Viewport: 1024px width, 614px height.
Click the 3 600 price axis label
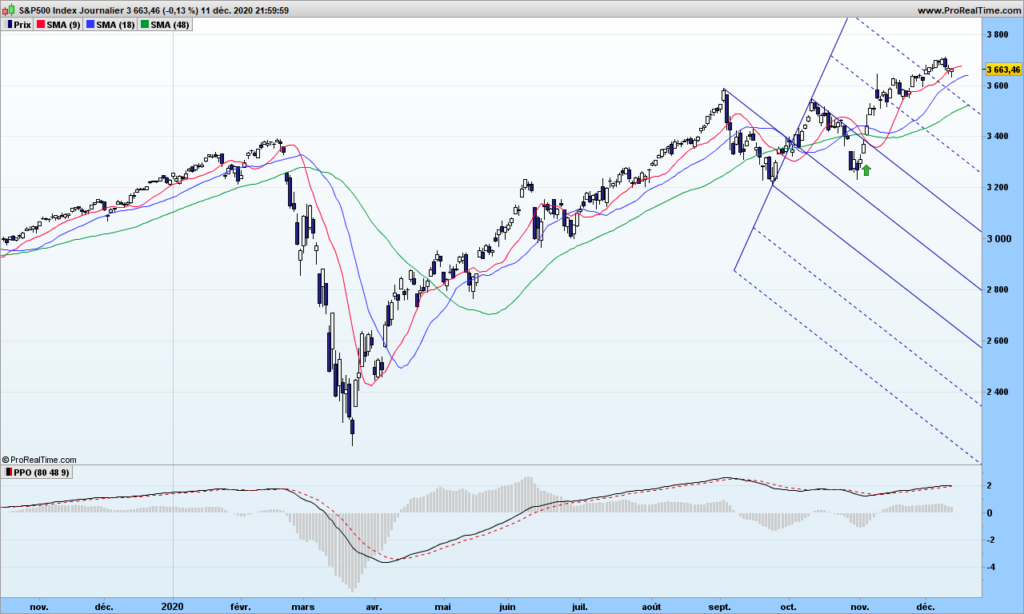pos(997,86)
